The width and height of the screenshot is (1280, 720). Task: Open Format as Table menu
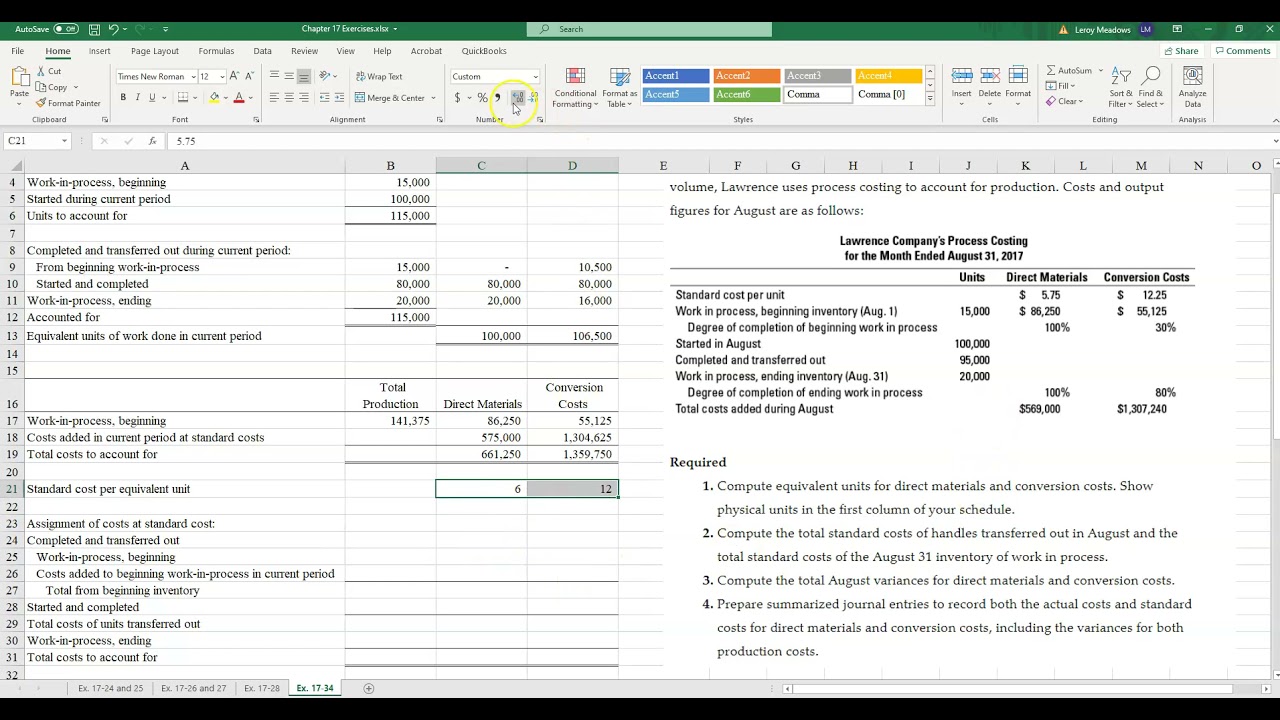(x=619, y=88)
